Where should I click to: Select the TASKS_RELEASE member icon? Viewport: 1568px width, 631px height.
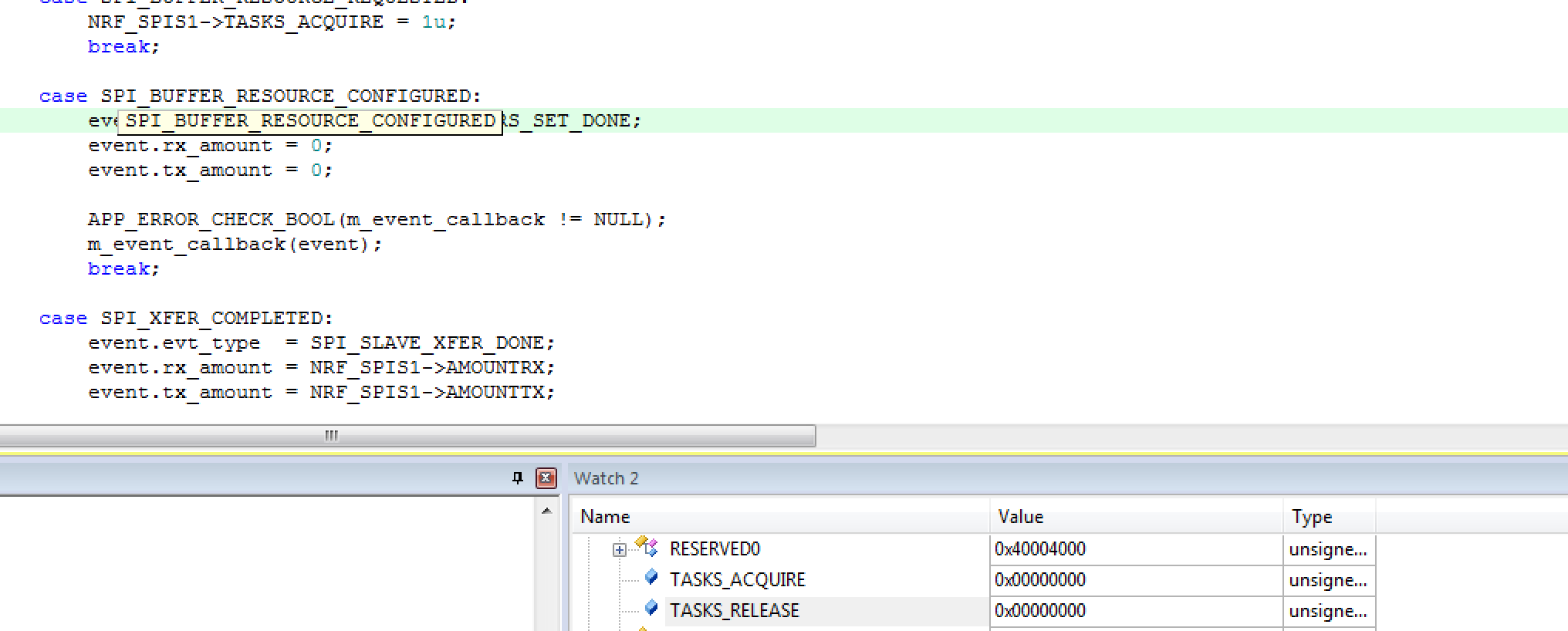tap(651, 608)
